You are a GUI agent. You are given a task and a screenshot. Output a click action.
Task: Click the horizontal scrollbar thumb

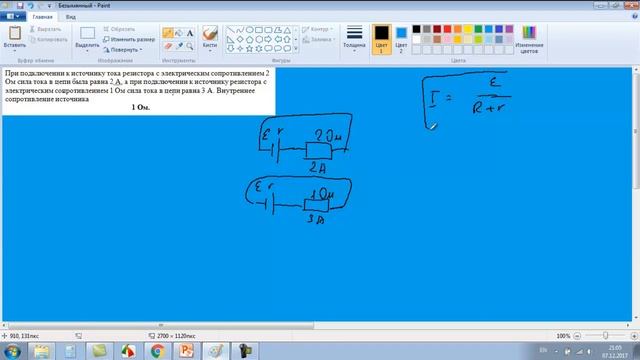pos(161,325)
